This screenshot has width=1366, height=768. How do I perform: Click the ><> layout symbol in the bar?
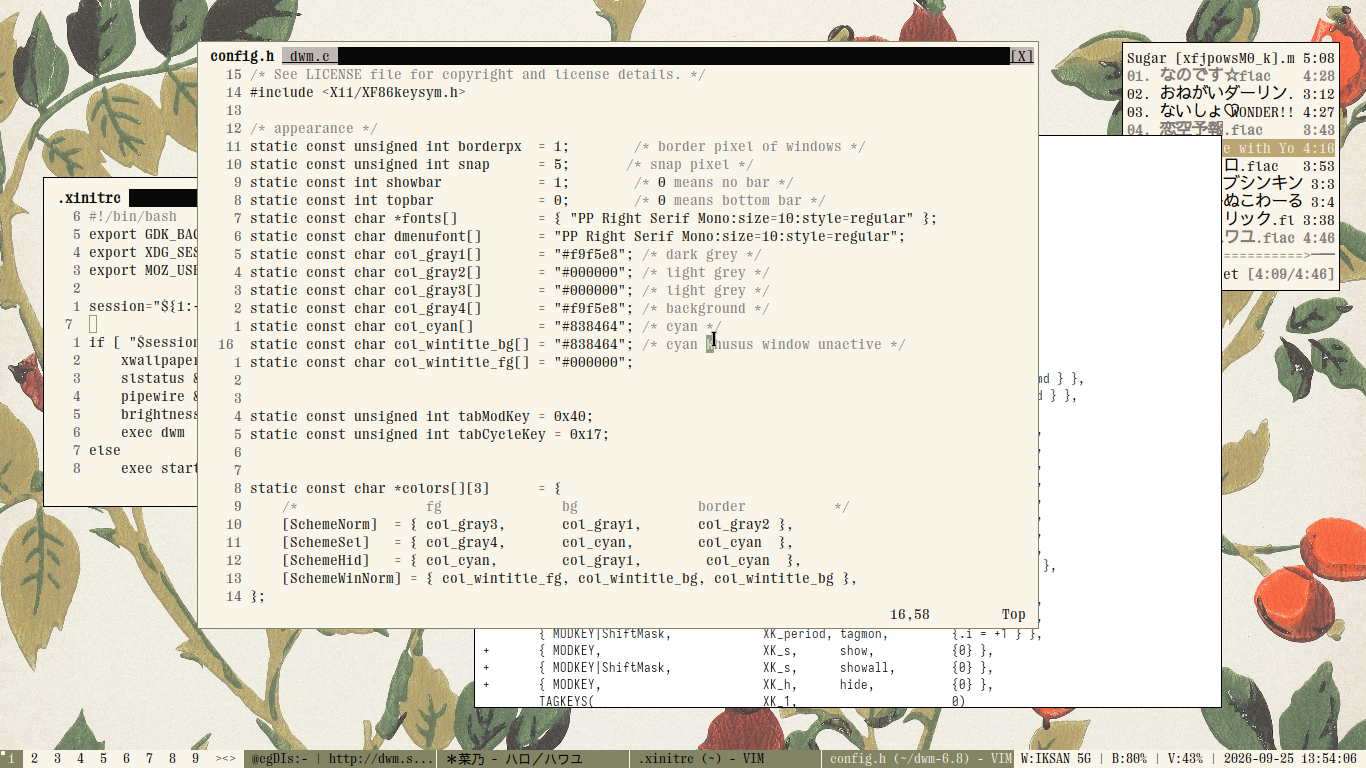(x=226, y=759)
